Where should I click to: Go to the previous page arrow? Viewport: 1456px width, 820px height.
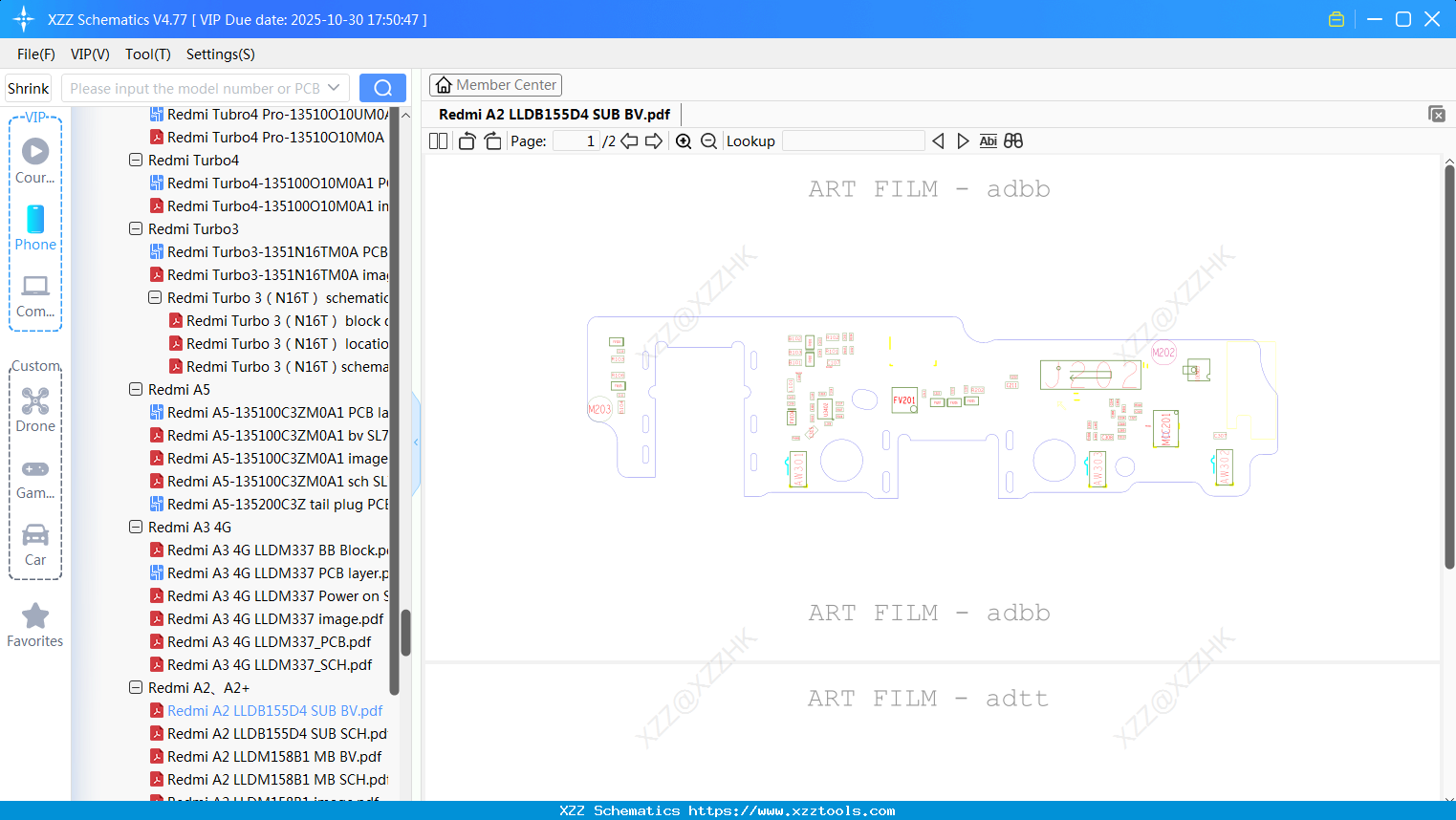(629, 141)
